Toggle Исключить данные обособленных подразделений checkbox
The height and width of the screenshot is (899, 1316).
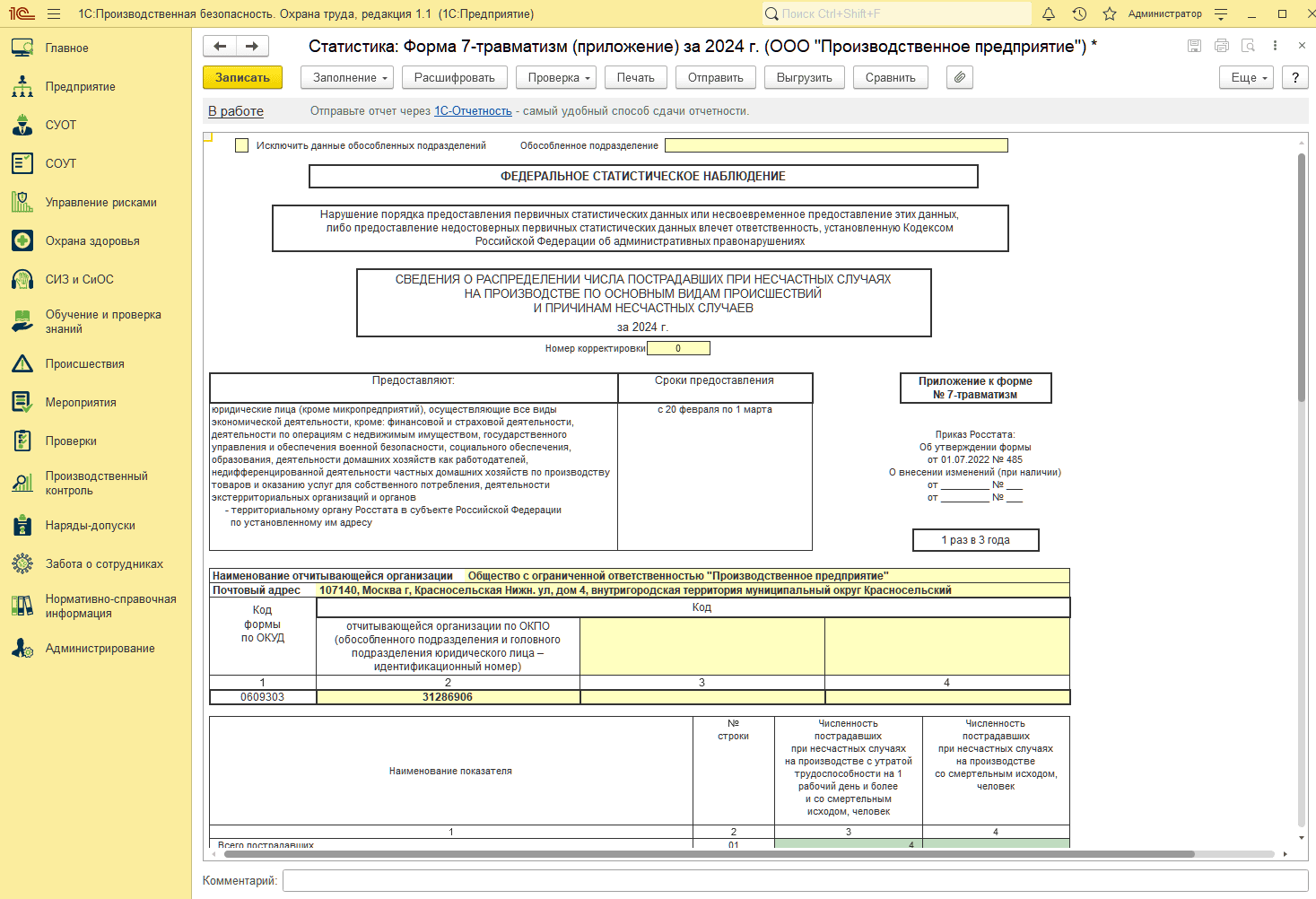pos(241,145)
